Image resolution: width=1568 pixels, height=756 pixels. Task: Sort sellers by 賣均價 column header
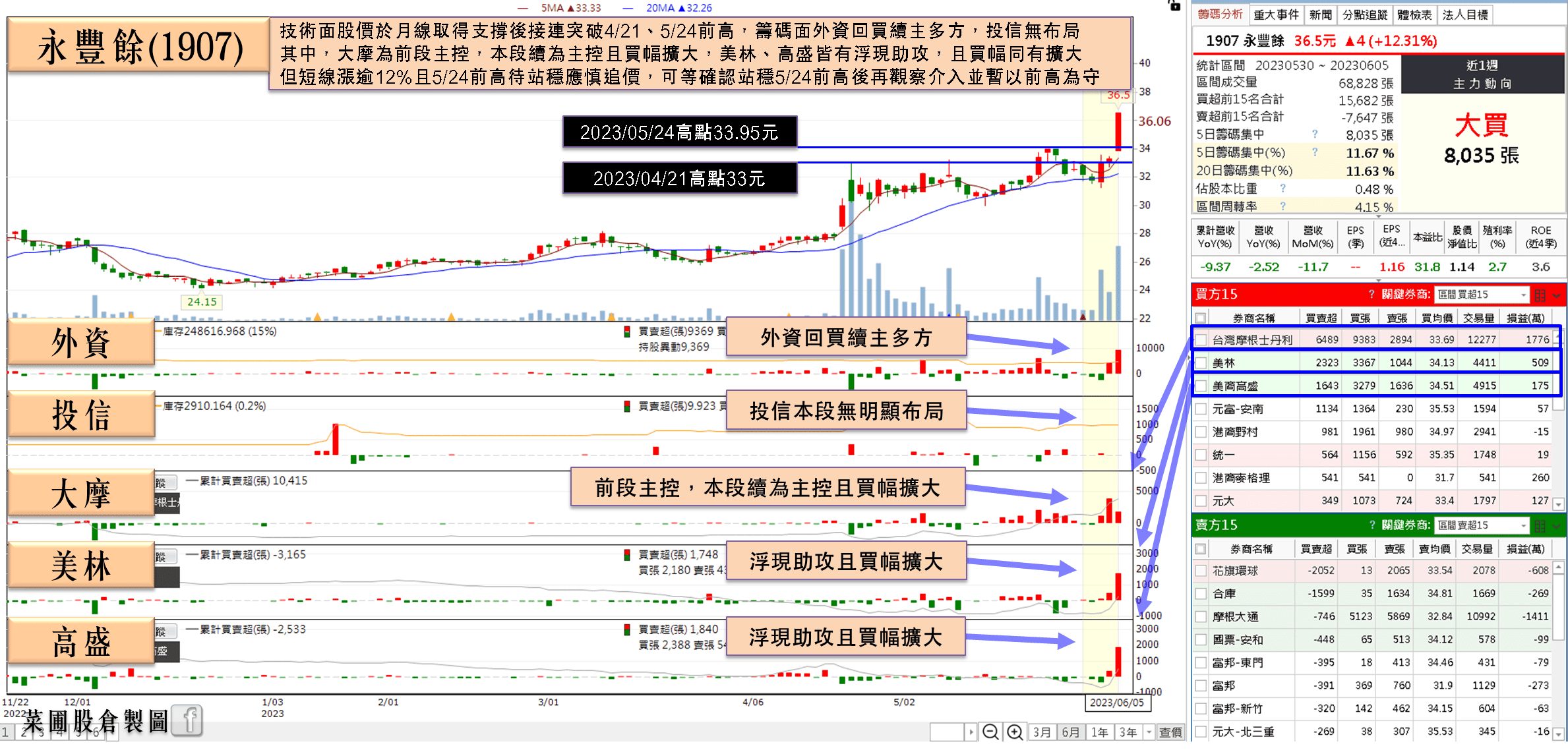(1434, 548)
